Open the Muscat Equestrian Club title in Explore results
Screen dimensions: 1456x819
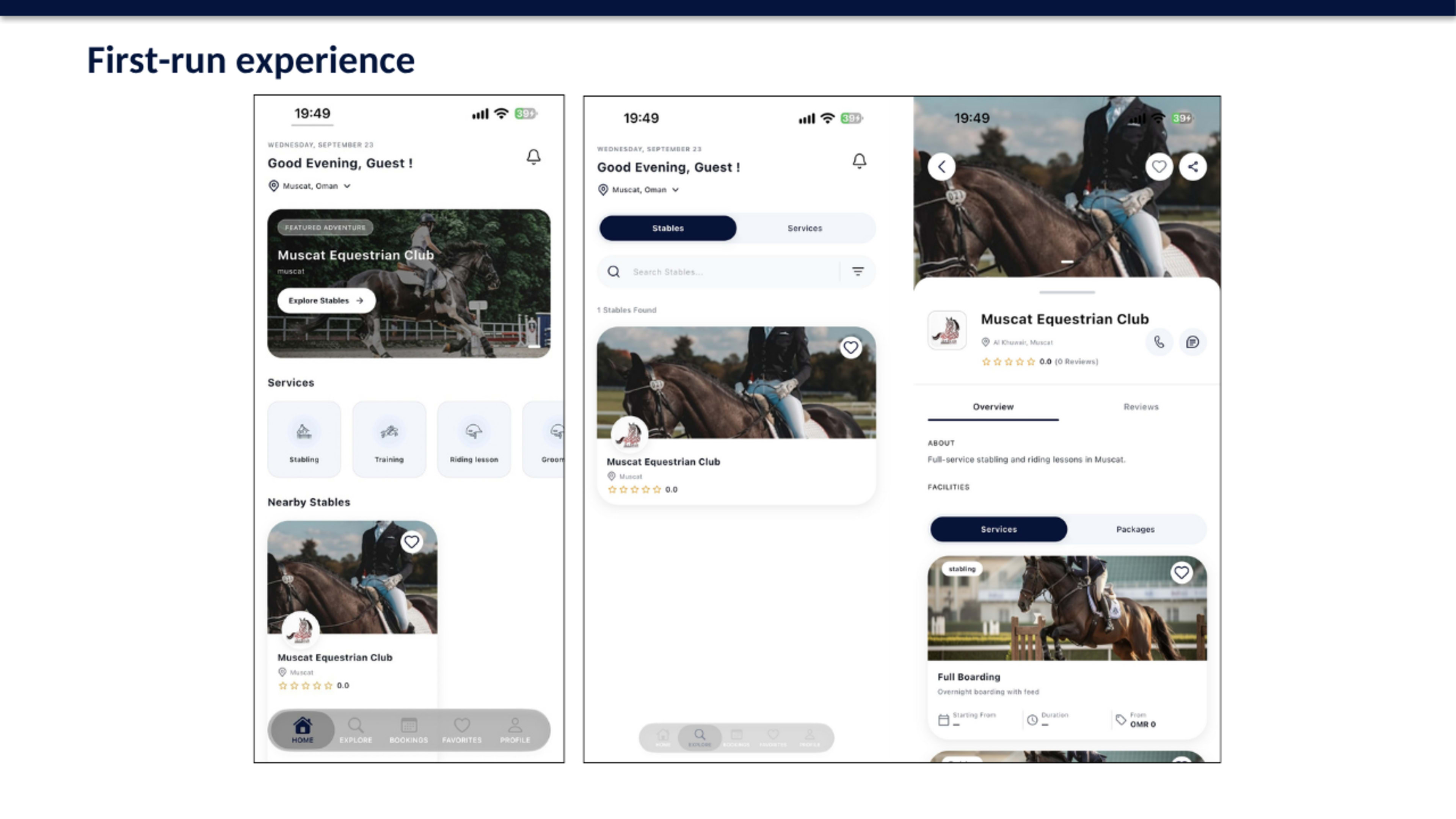663,462
